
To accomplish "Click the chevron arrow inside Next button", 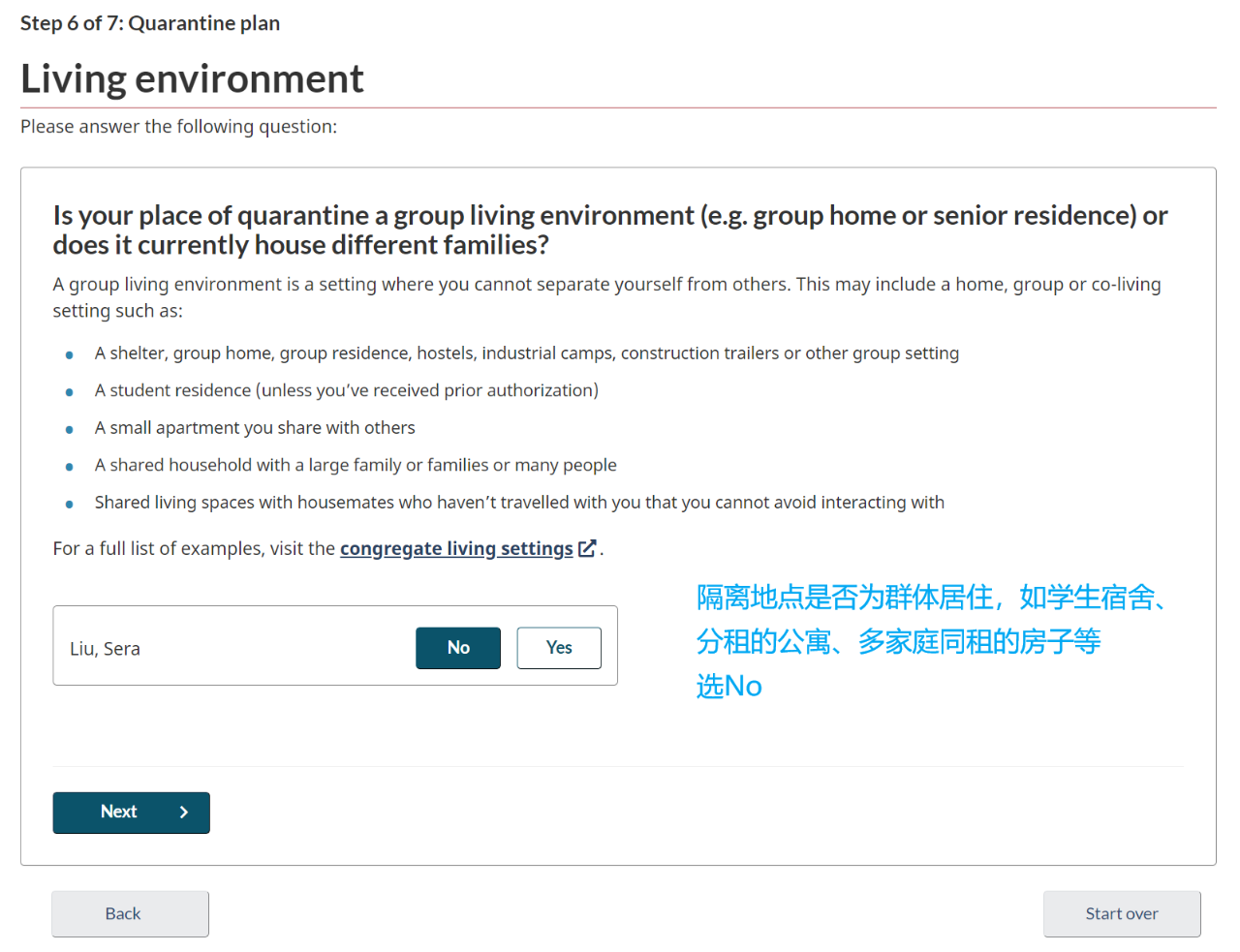I will (x=184, y=813).
